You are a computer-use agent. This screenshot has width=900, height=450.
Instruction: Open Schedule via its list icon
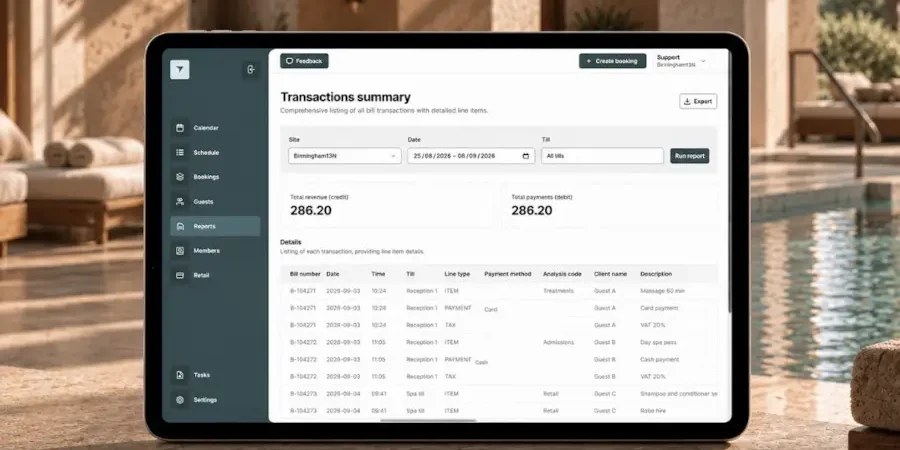pos(180,153)
